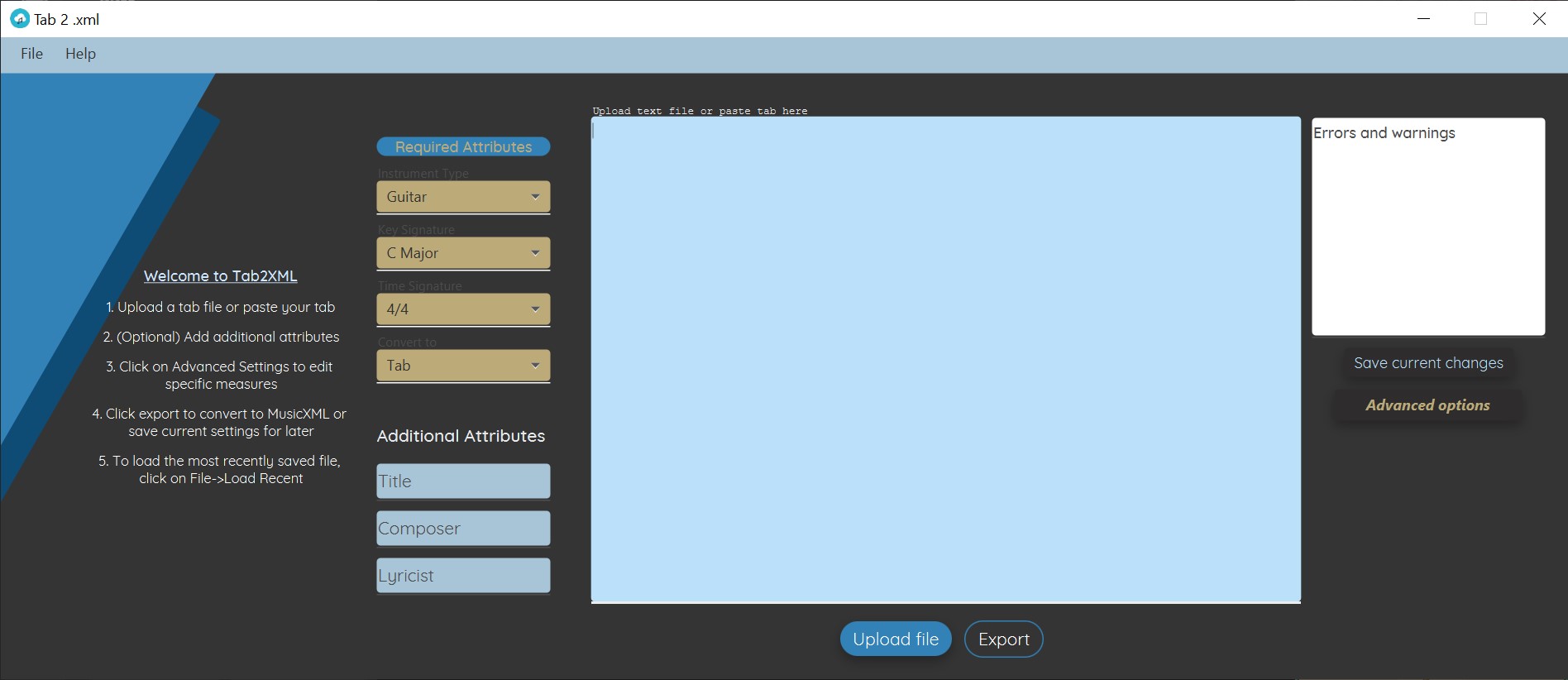This screenshot has height=680, width=1568.
Task: Click the Required Attributes header pill
Action: pos(463,147)
